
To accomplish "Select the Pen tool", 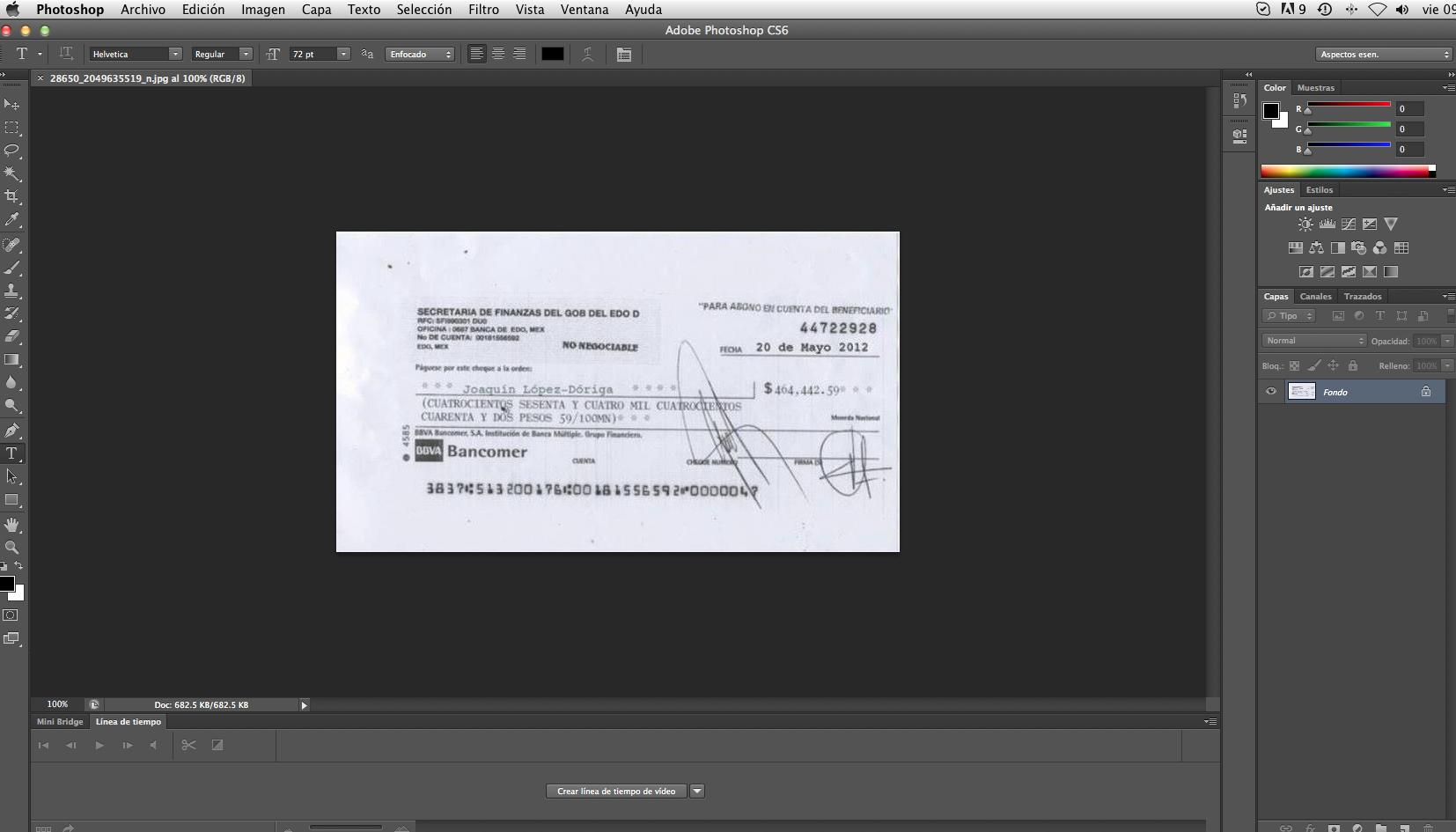I will tap(12, 431).
